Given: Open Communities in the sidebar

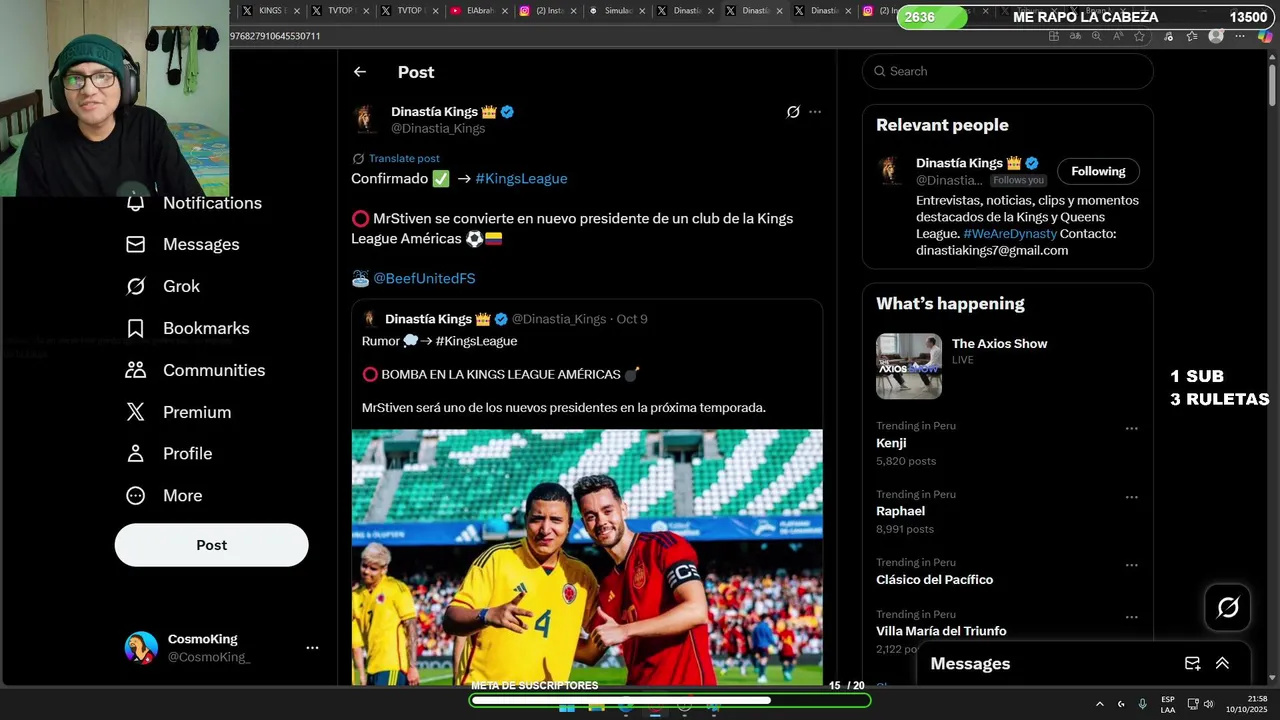Looking at the screenshot, I should point(195,370).
